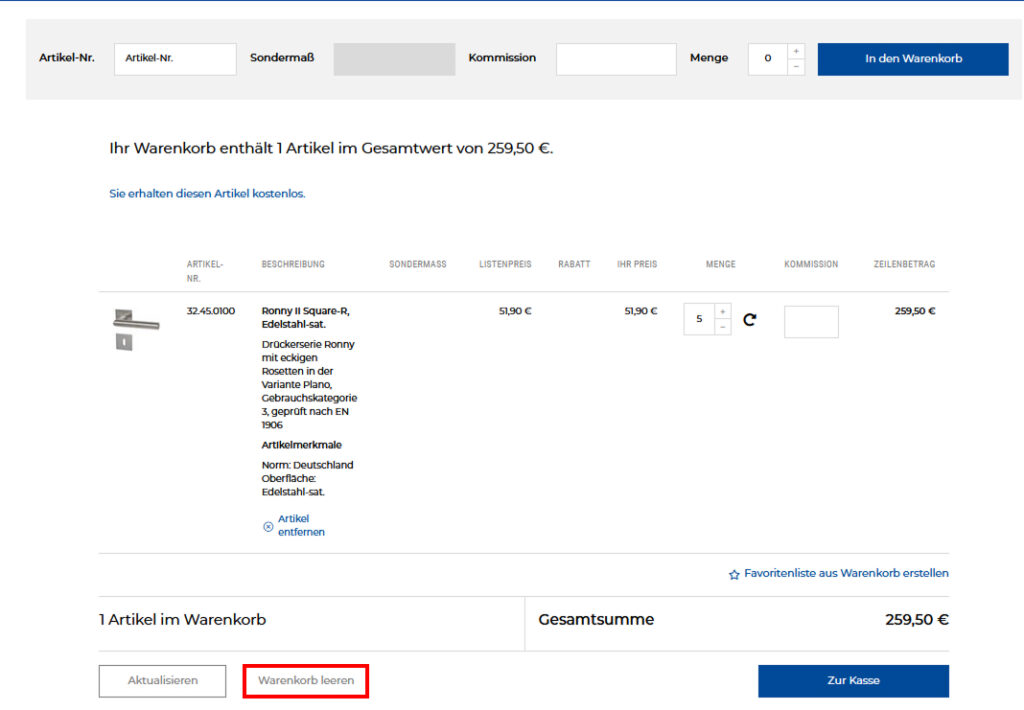Click the refresh quantity icon in cart row
The height and width of the screenshot is (710, 1024).
pyautogui.click(x=749, y=320)
